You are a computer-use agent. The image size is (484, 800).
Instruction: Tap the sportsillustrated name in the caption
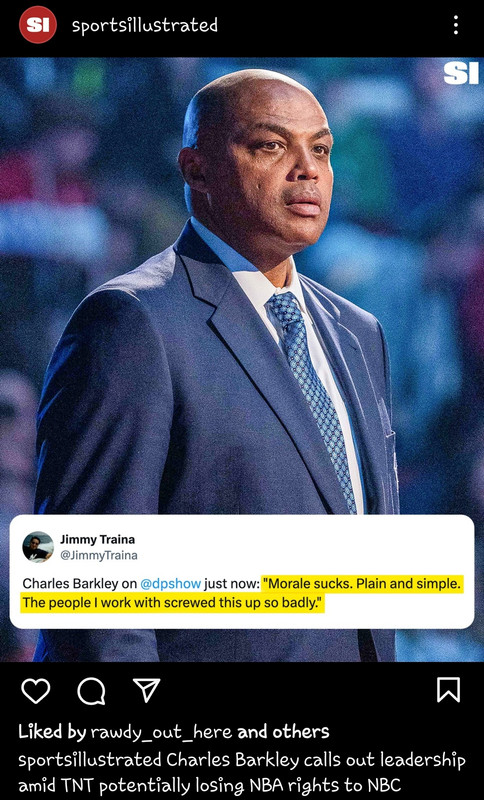point(90,760)
